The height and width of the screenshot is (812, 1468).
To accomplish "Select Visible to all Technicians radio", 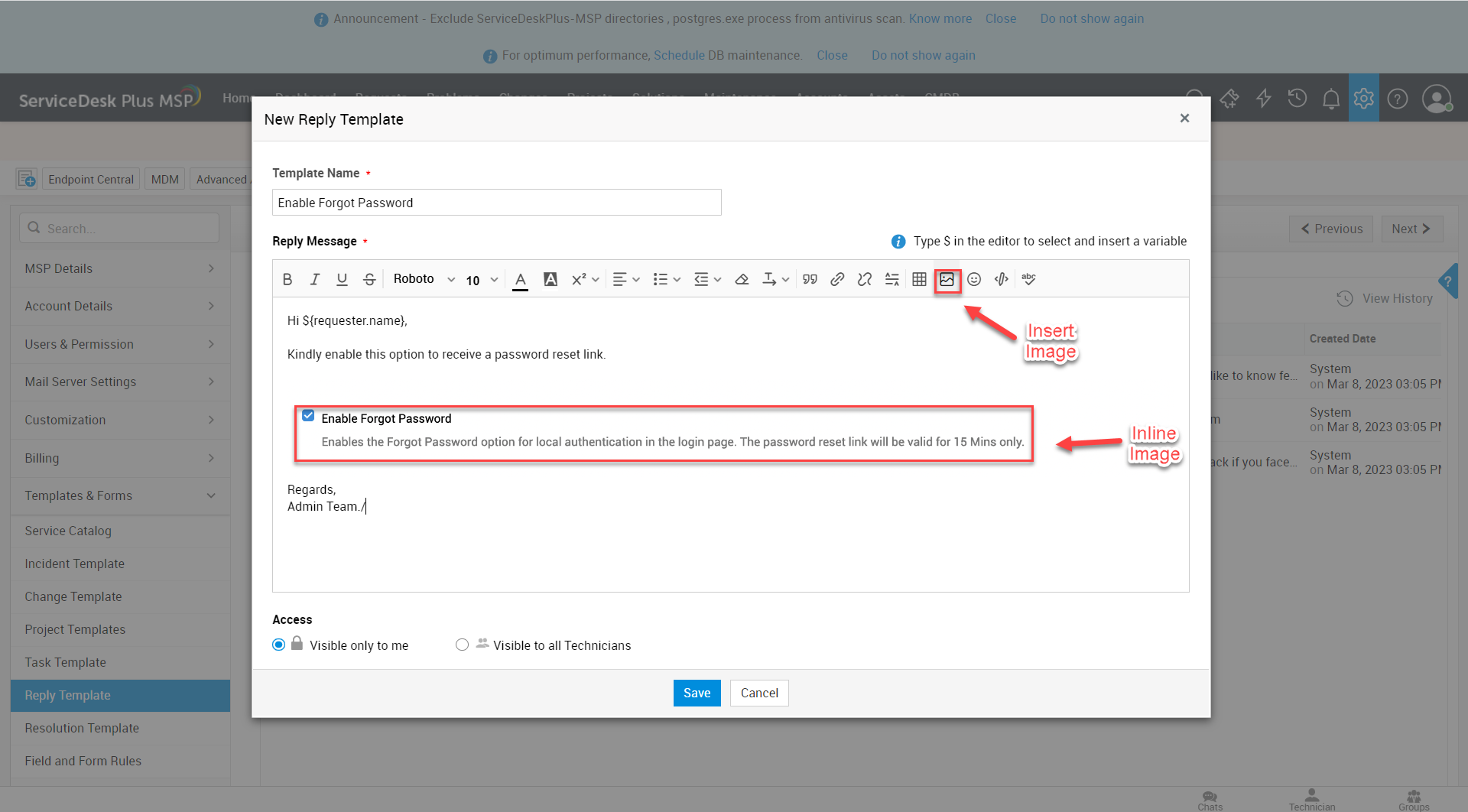I will tap(462, 645).
